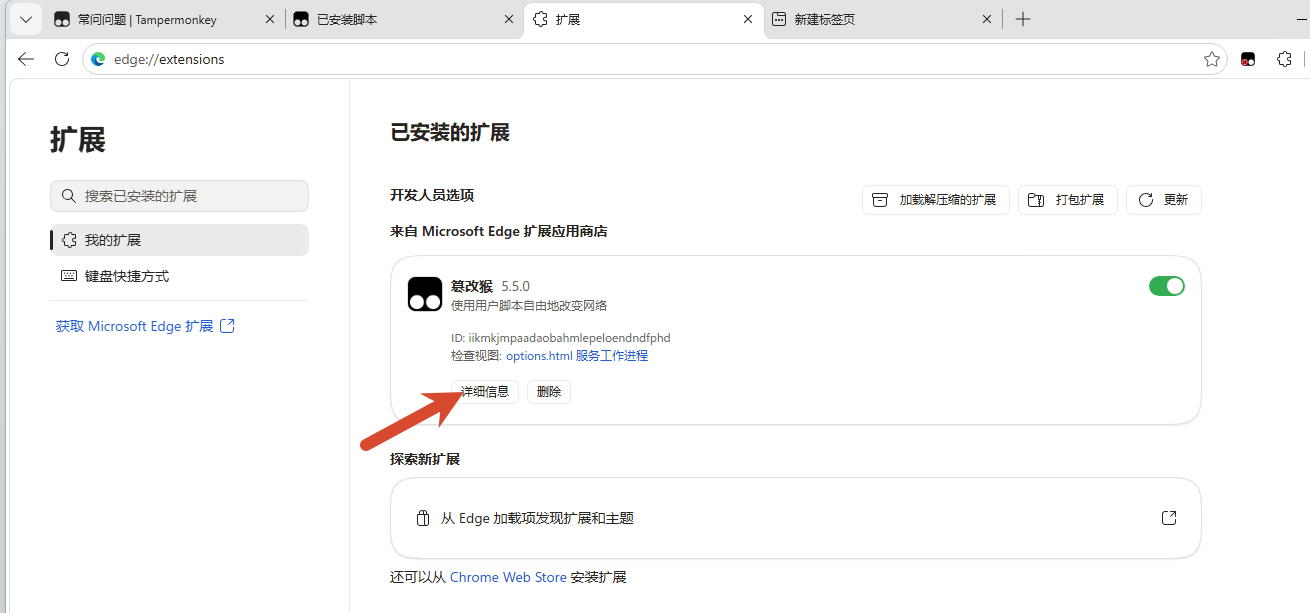
Task: Open a new tab with the plus icon
Action: coord(1023,19)
